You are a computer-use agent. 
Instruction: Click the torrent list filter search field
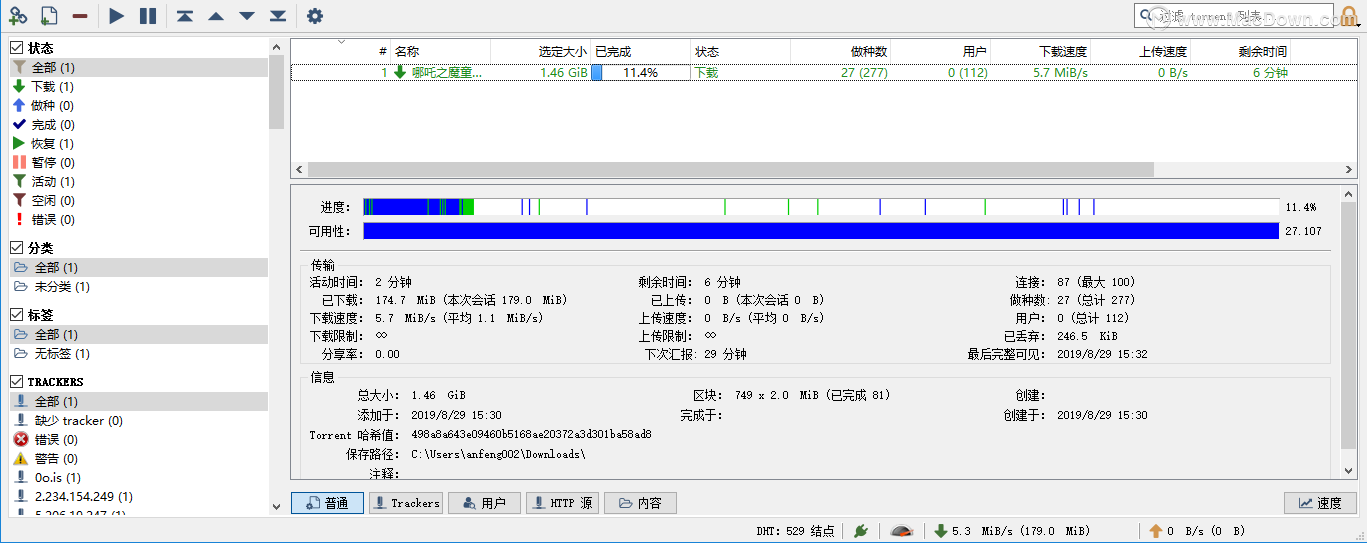pos(1236,15)
